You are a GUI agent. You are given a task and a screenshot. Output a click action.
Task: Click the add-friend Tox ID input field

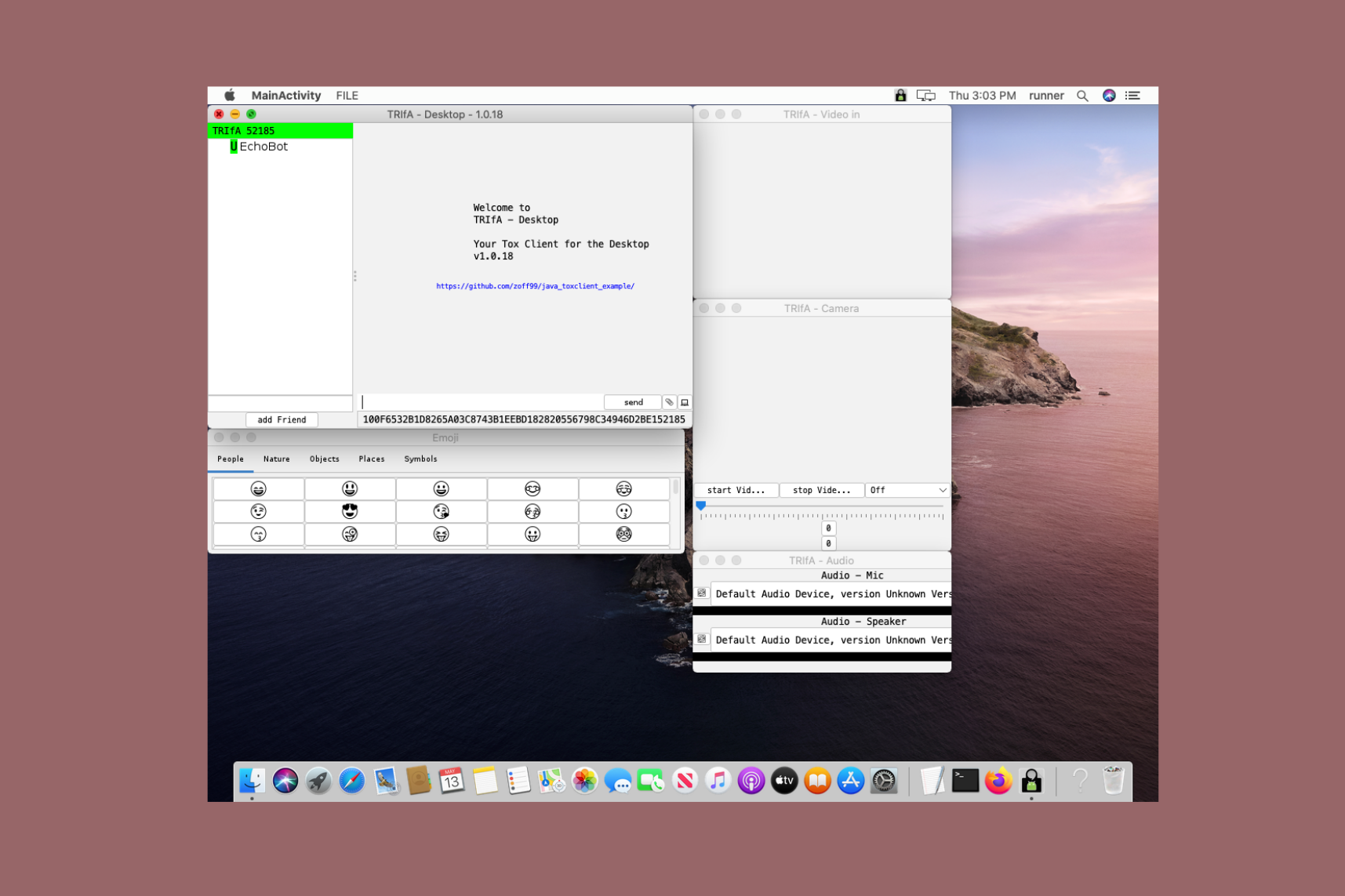click(x=280, y=403)
